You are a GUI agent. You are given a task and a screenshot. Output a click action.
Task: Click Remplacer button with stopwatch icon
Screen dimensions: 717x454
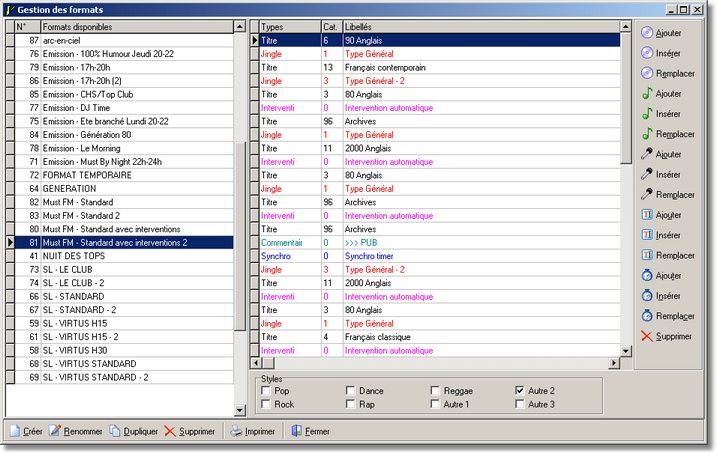pyautogui.click(x=668, y=316)
